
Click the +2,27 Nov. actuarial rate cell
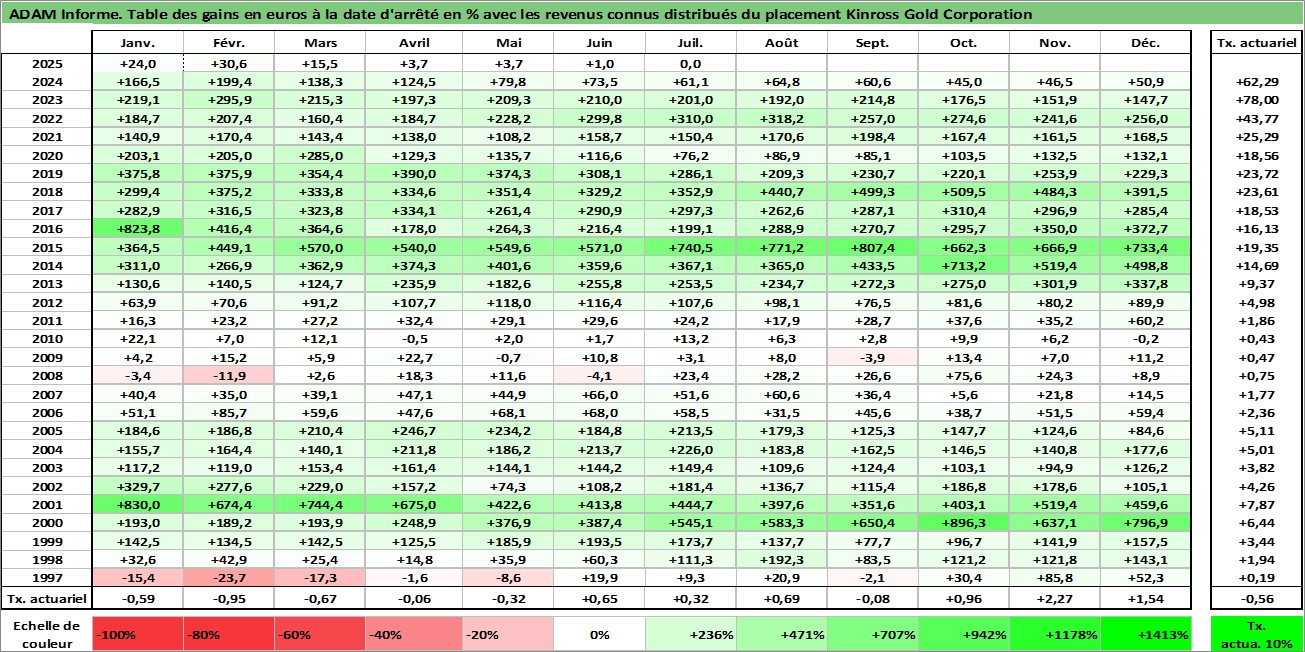pos(1055,599)
